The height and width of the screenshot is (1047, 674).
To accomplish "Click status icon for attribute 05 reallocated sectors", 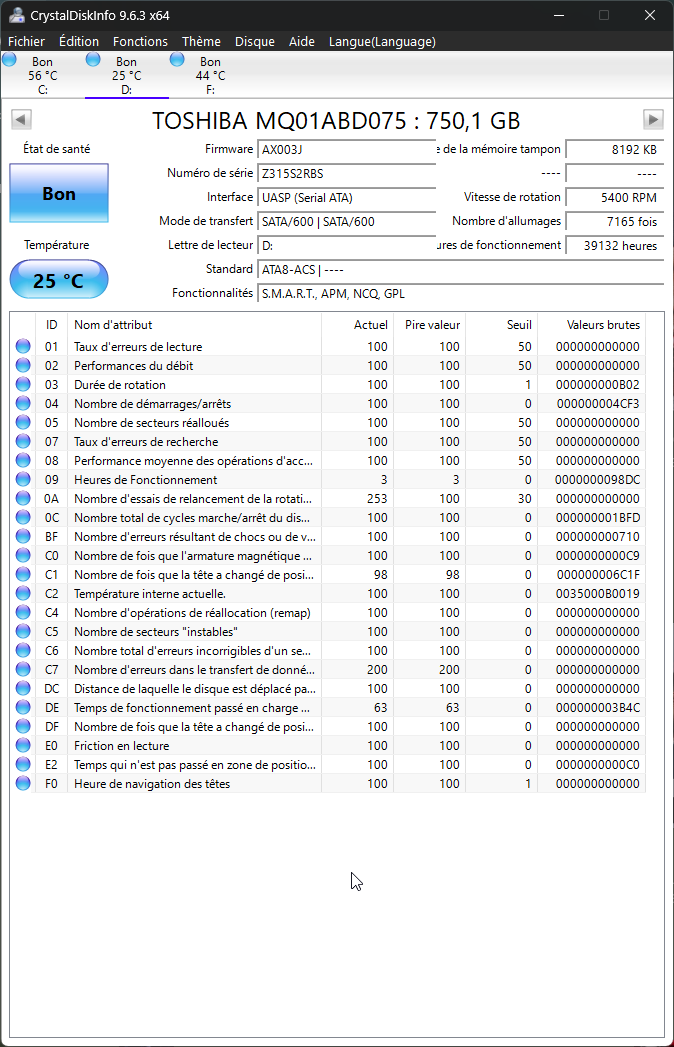I will (x=23, y=423).
